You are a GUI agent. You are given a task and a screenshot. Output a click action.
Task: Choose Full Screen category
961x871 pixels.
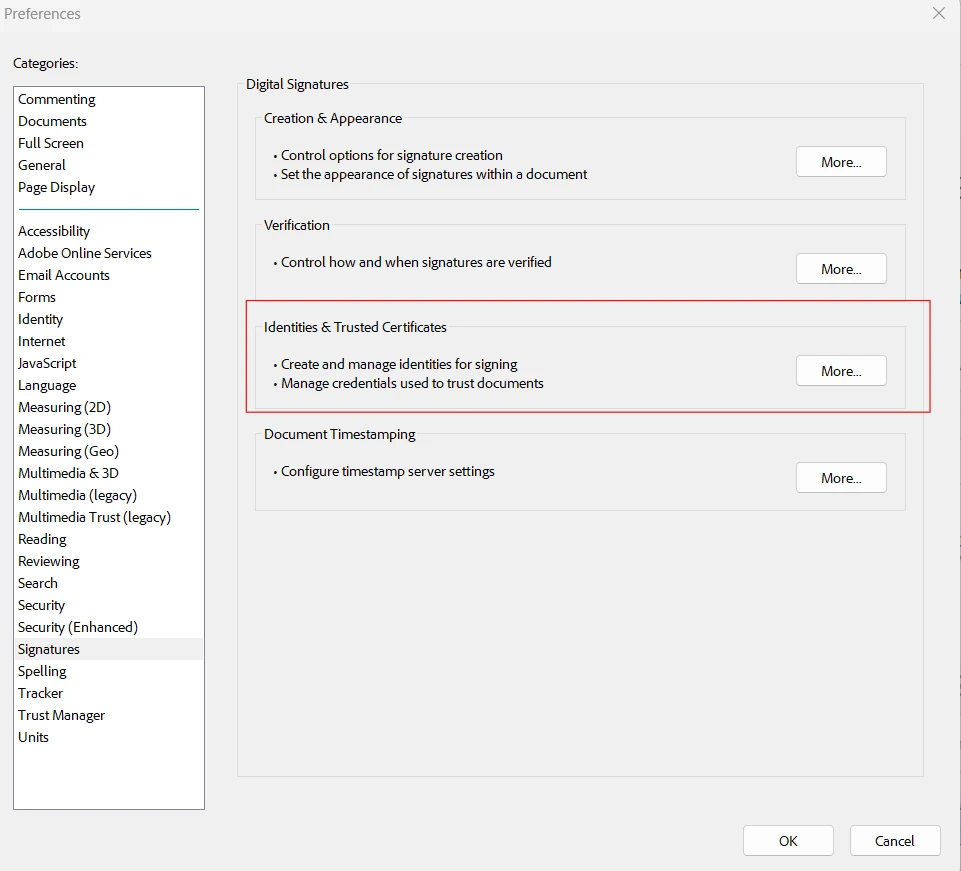click(51, 143)
